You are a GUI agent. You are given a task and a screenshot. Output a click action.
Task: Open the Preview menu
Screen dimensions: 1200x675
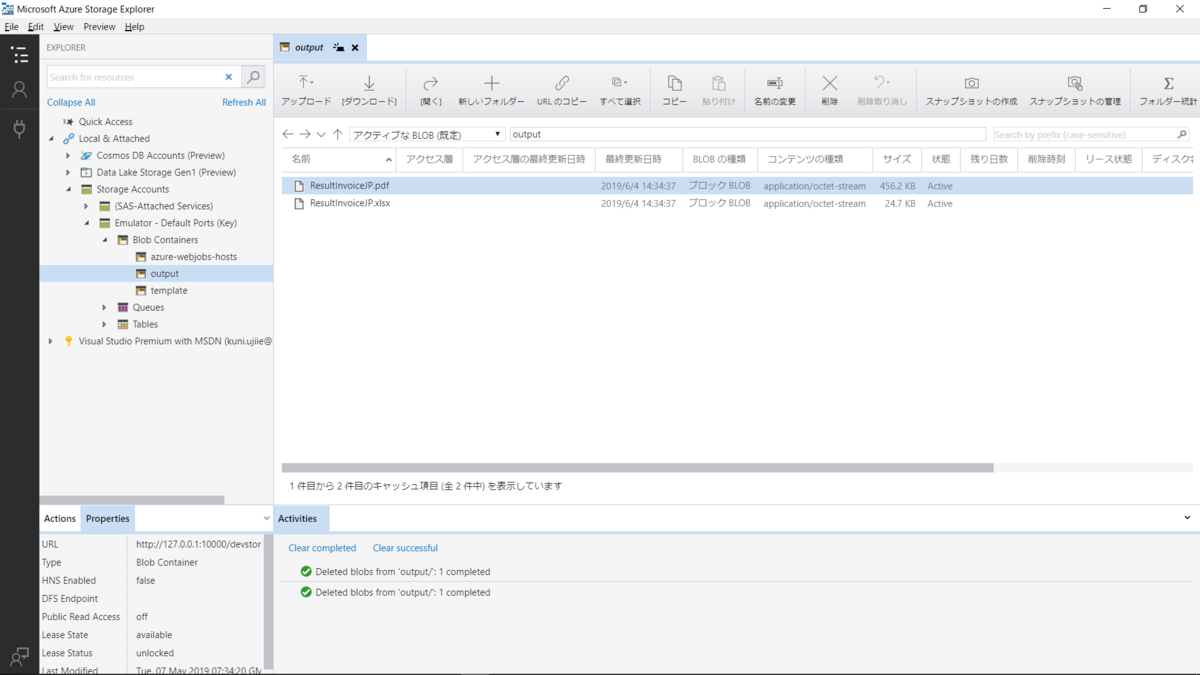click(x=99, y=27)
